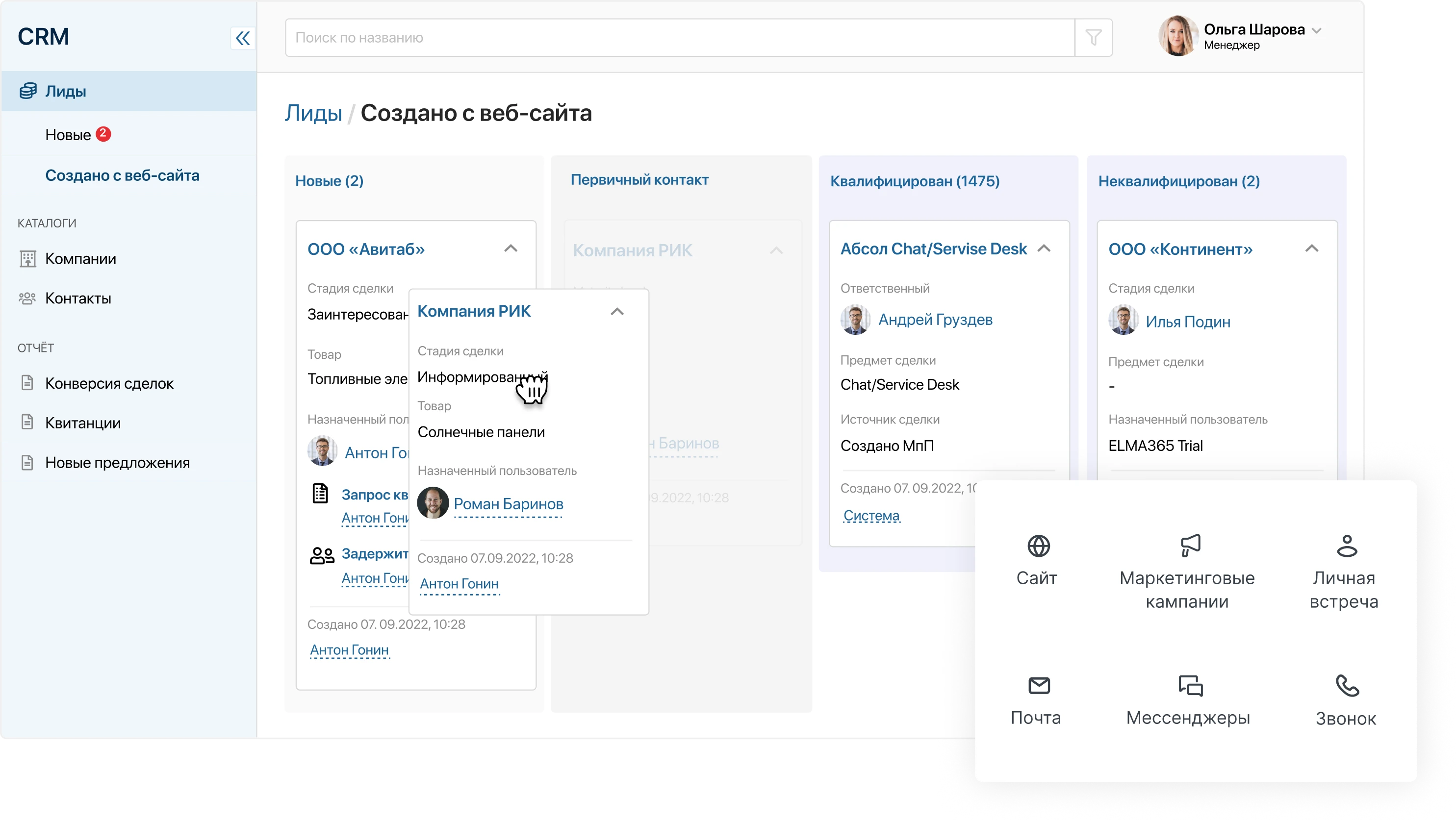Collapse the sidebar with the double-chevron icon

[243, 38]
